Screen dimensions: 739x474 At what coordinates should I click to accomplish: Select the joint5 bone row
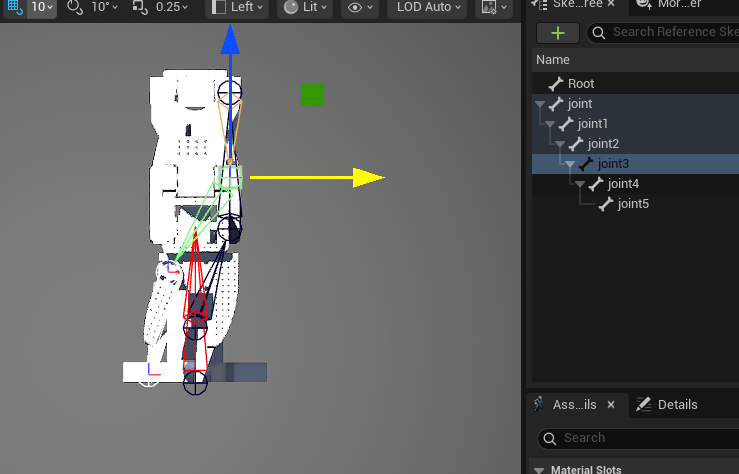coord(635,204)
